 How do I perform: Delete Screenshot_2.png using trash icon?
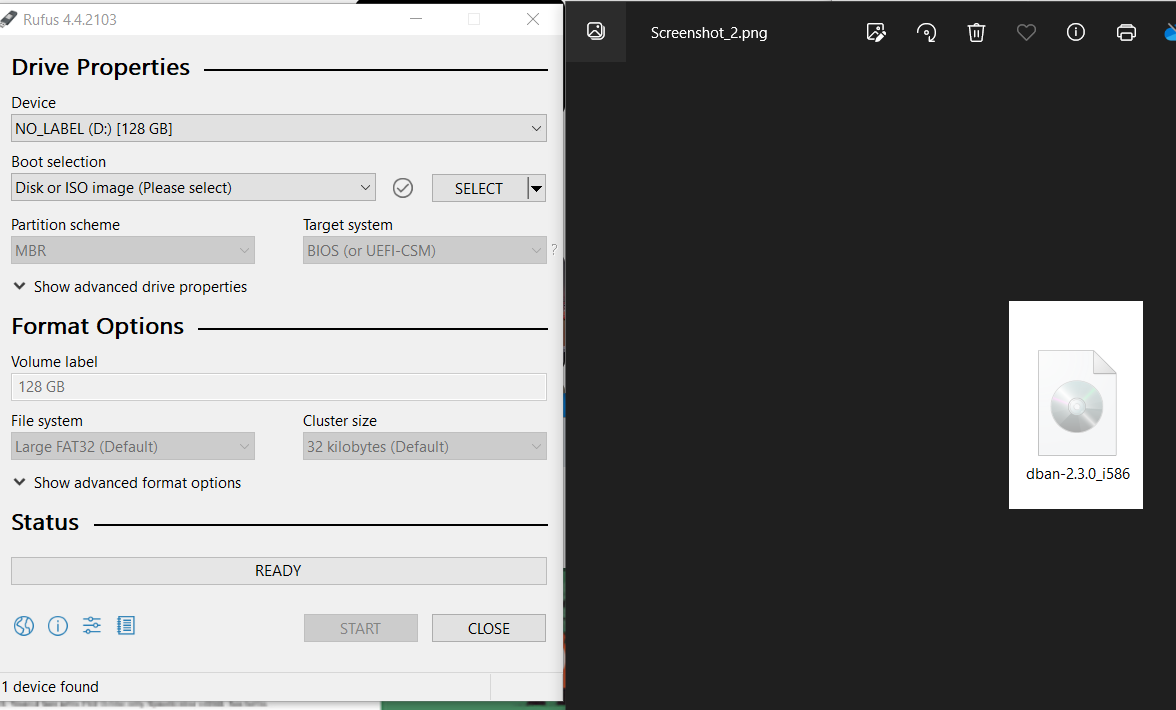[x=976, y=32]
